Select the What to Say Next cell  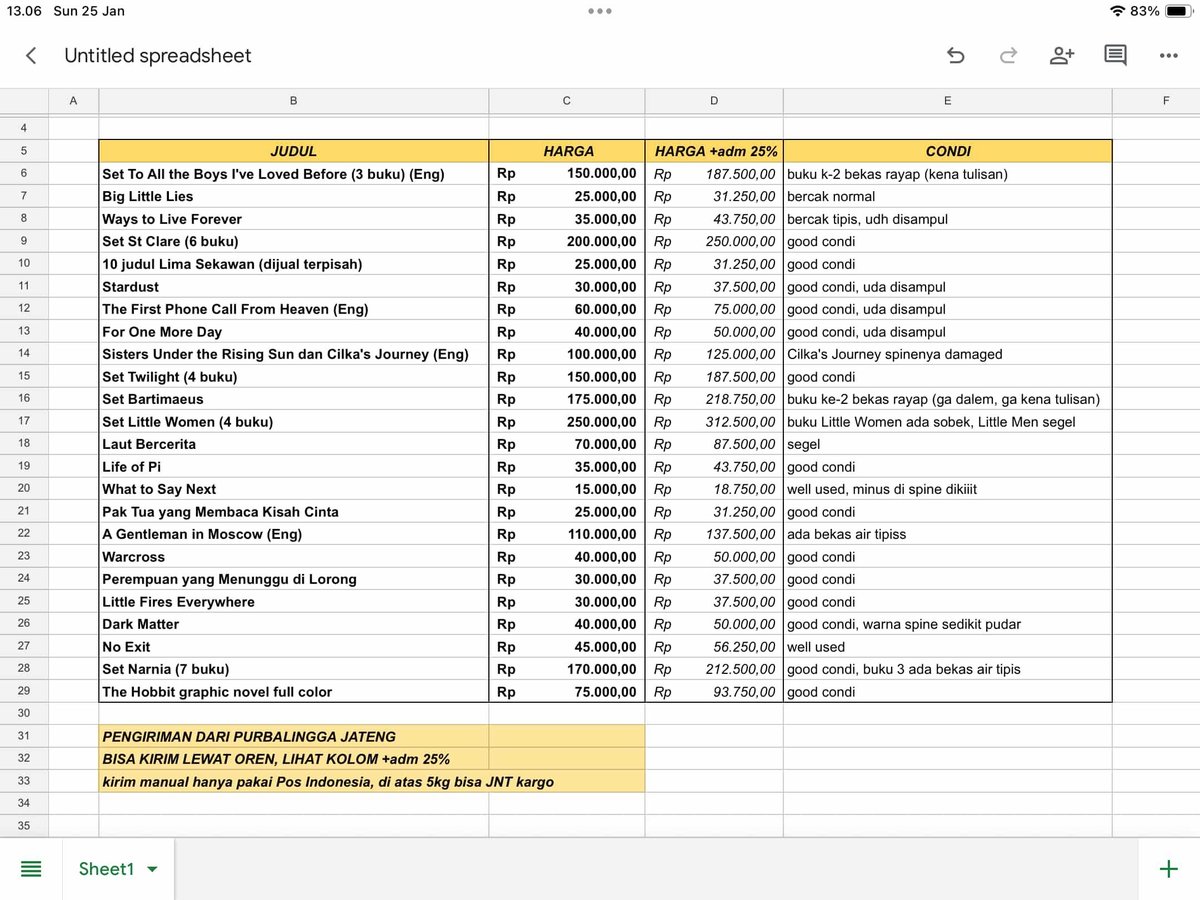point(294,489)
